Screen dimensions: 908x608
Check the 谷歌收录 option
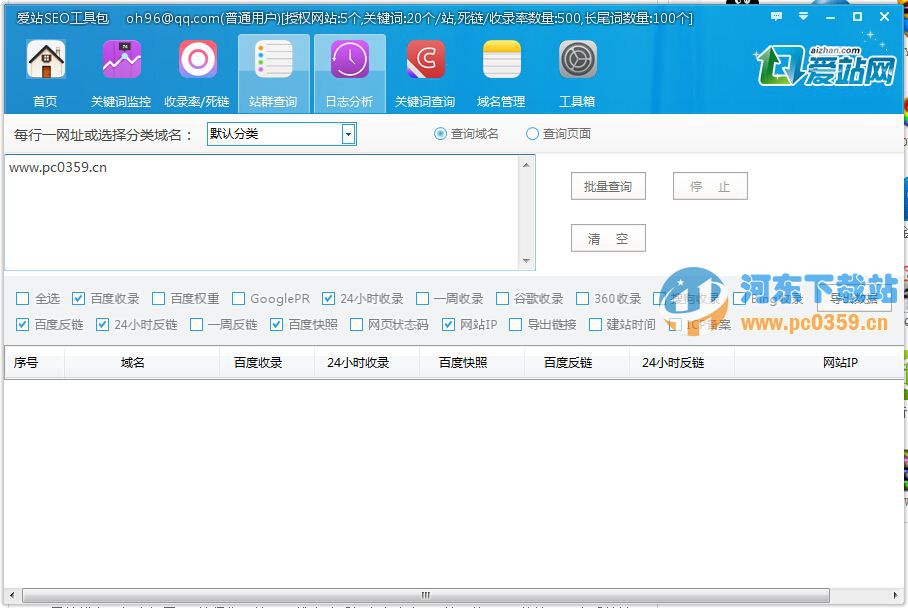(501, 297)
